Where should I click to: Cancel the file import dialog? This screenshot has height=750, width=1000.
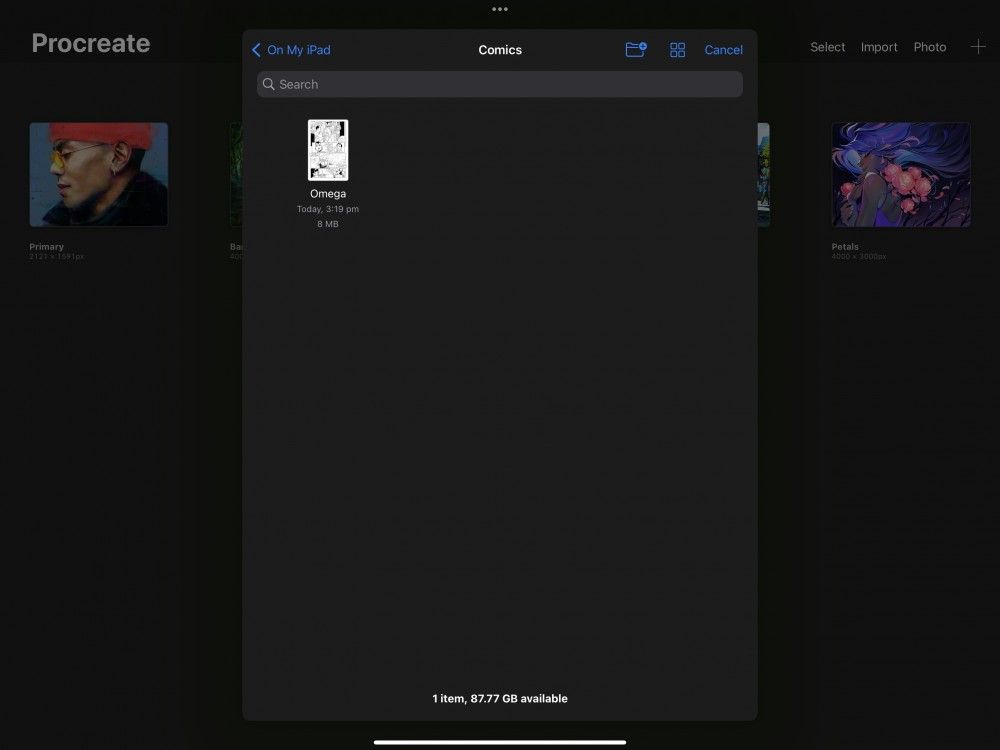[723, 49]
